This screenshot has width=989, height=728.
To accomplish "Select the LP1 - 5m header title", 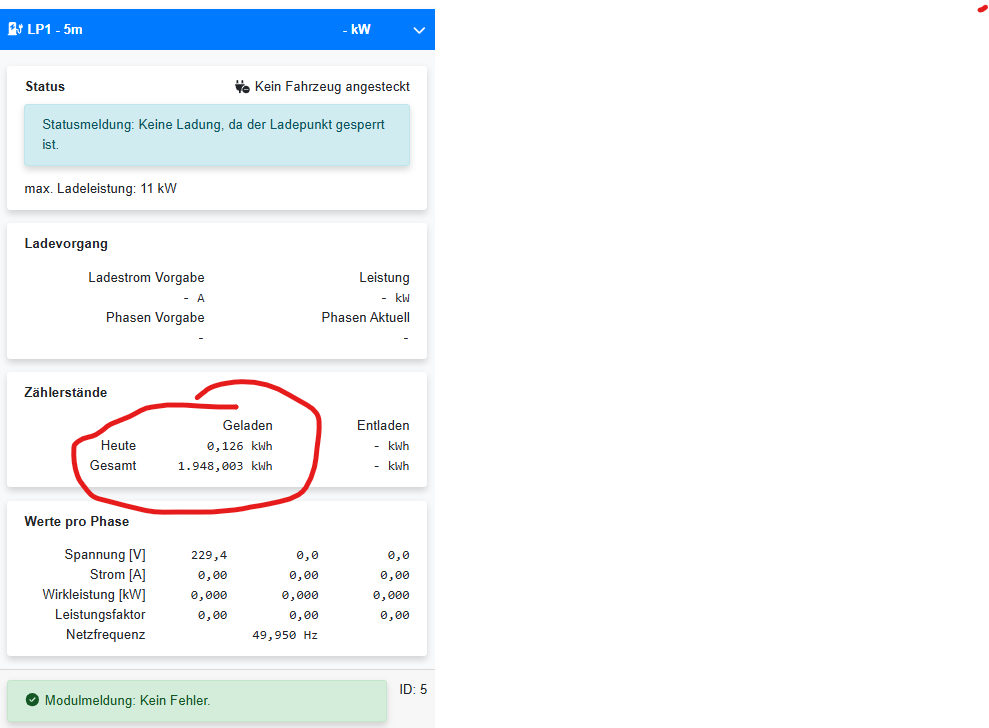I will 55,30.
